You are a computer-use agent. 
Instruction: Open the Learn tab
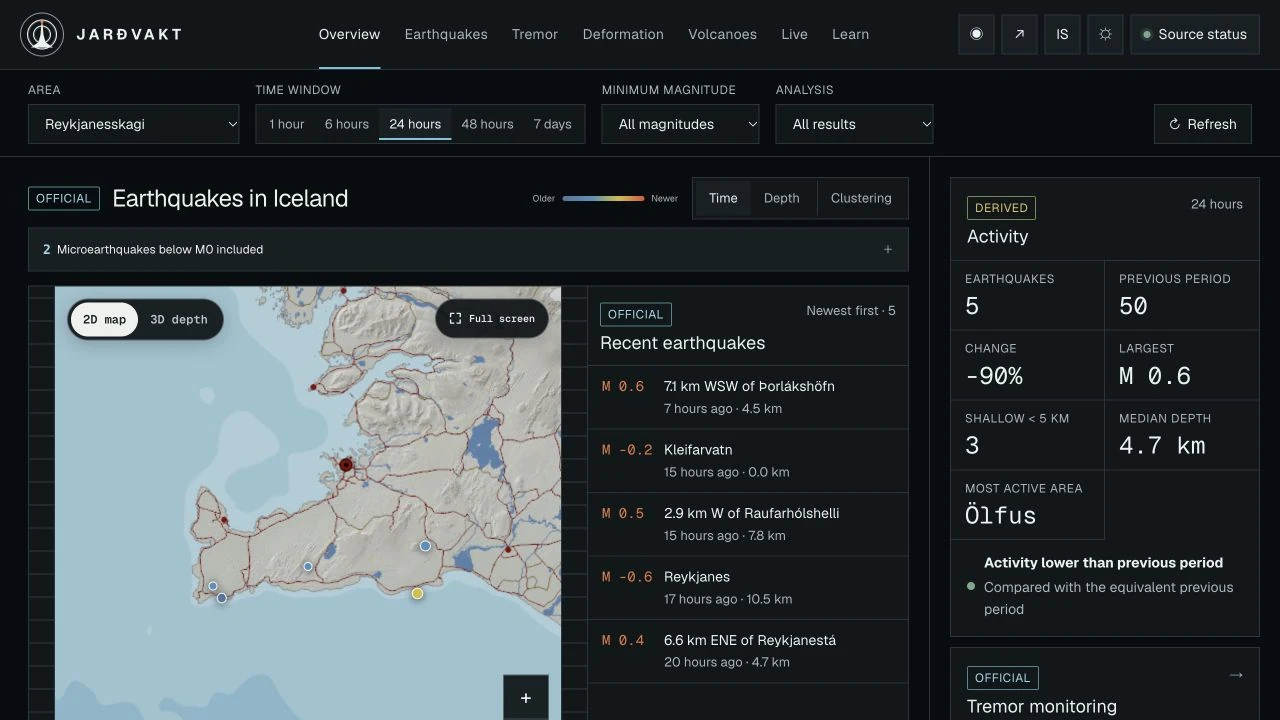[x=850, y=34]
